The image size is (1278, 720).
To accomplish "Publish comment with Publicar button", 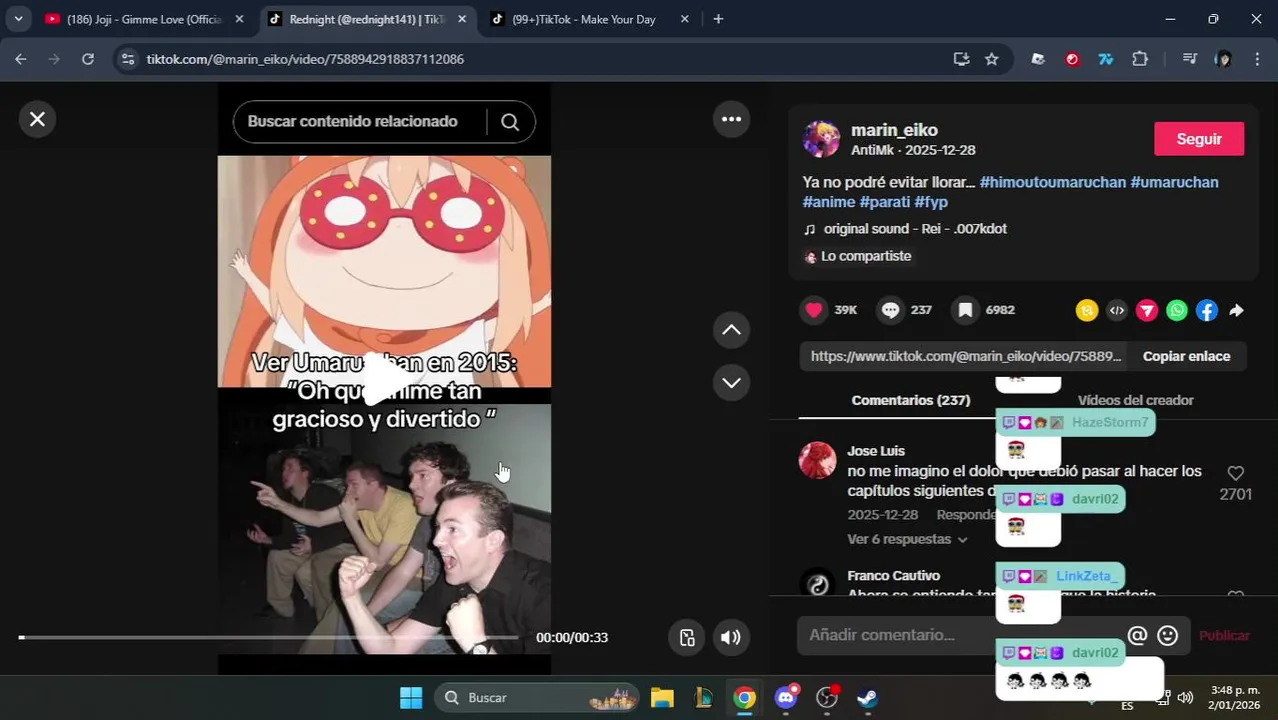I will point(1224,635).
